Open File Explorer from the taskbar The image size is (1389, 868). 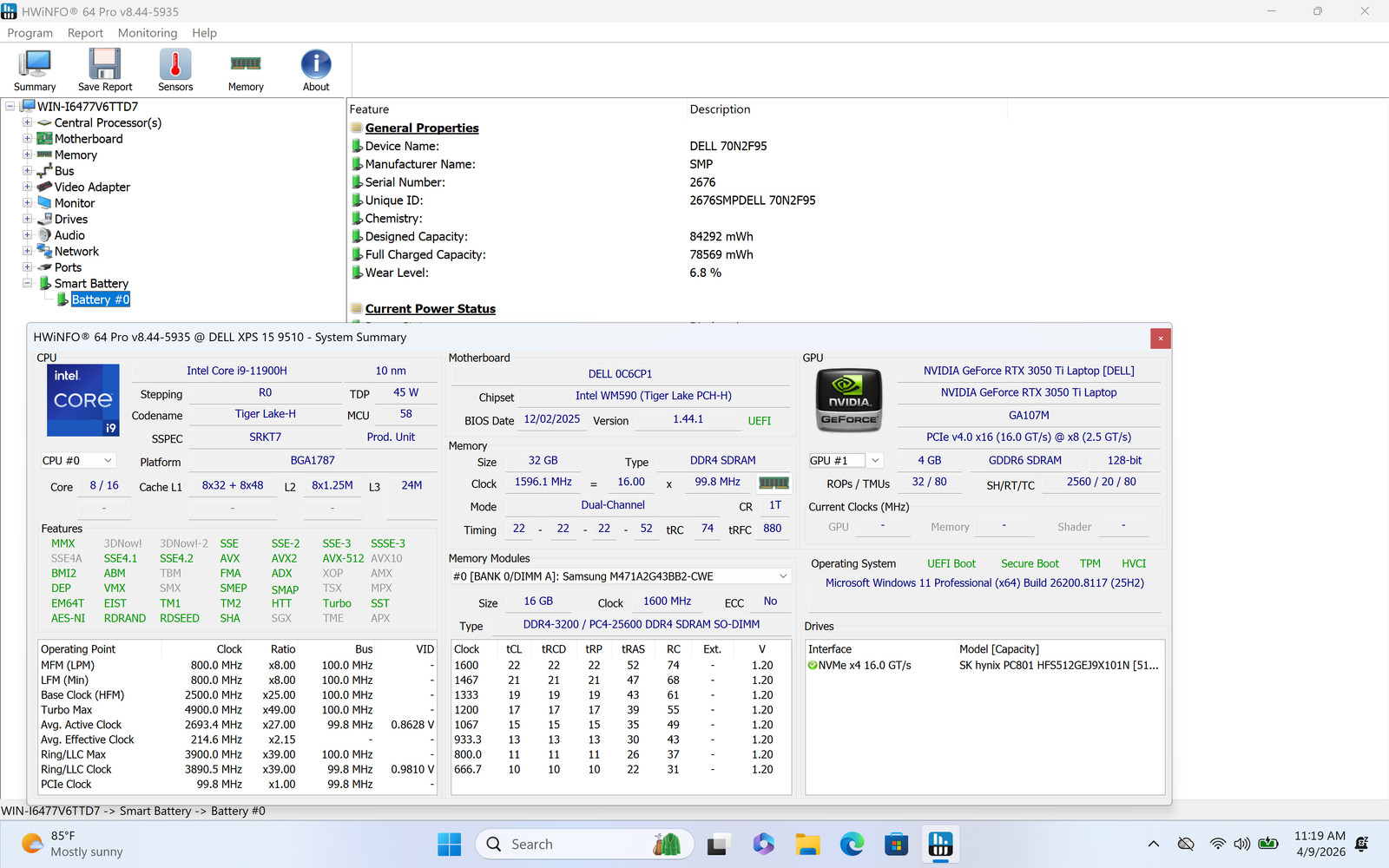pos(808,844)
